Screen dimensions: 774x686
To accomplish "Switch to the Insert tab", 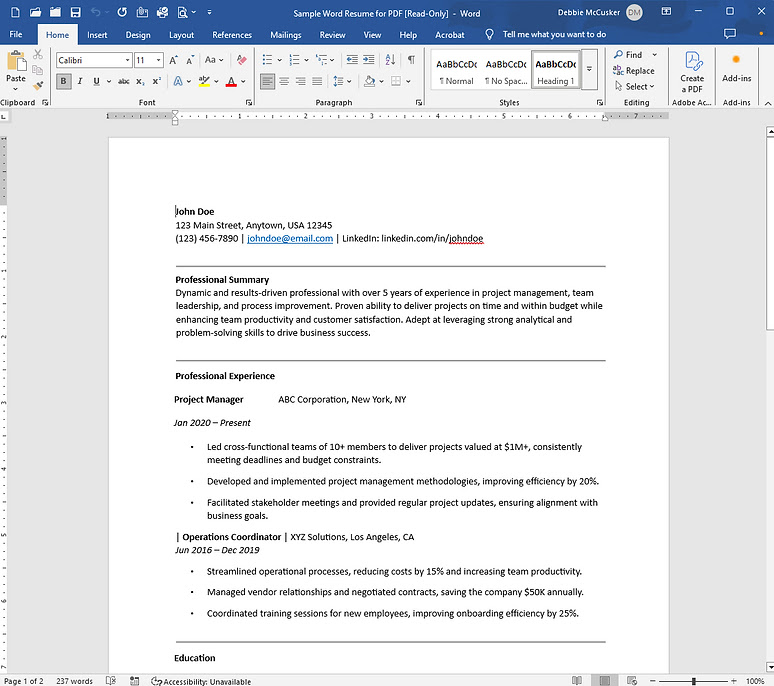I will 97,35.
